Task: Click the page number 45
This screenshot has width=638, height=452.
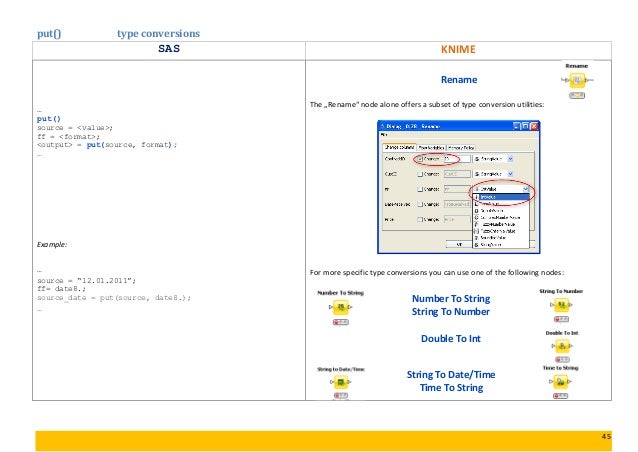Action: tap(606, 436)
